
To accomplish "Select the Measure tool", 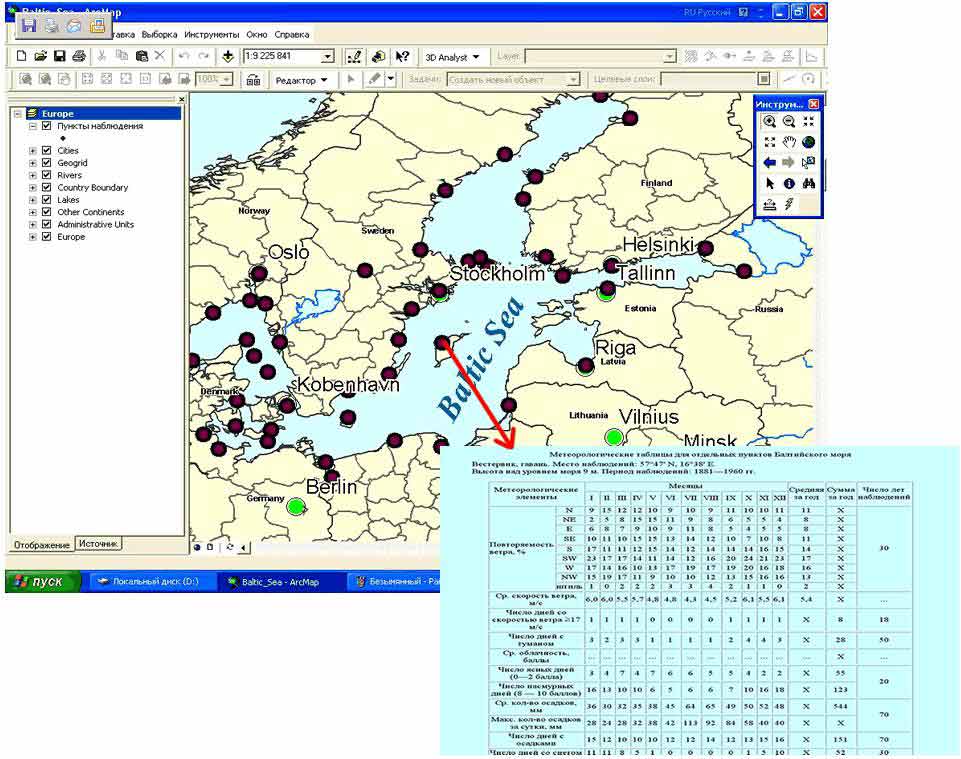I will 769,203.
